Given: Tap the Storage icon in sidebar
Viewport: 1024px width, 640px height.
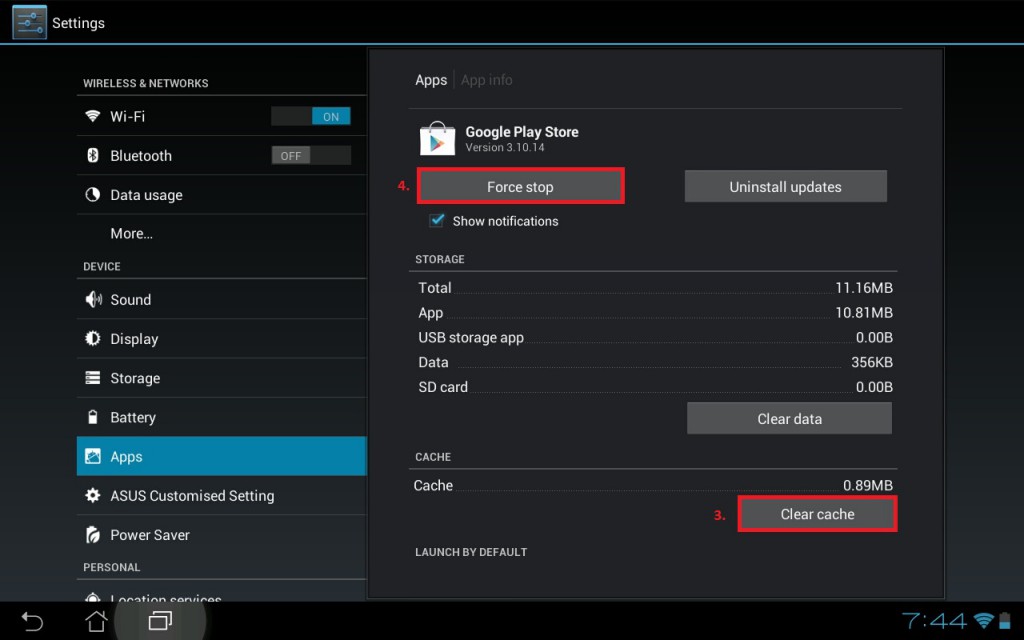Looking at the screenshot, I should (x=93, y=377).
